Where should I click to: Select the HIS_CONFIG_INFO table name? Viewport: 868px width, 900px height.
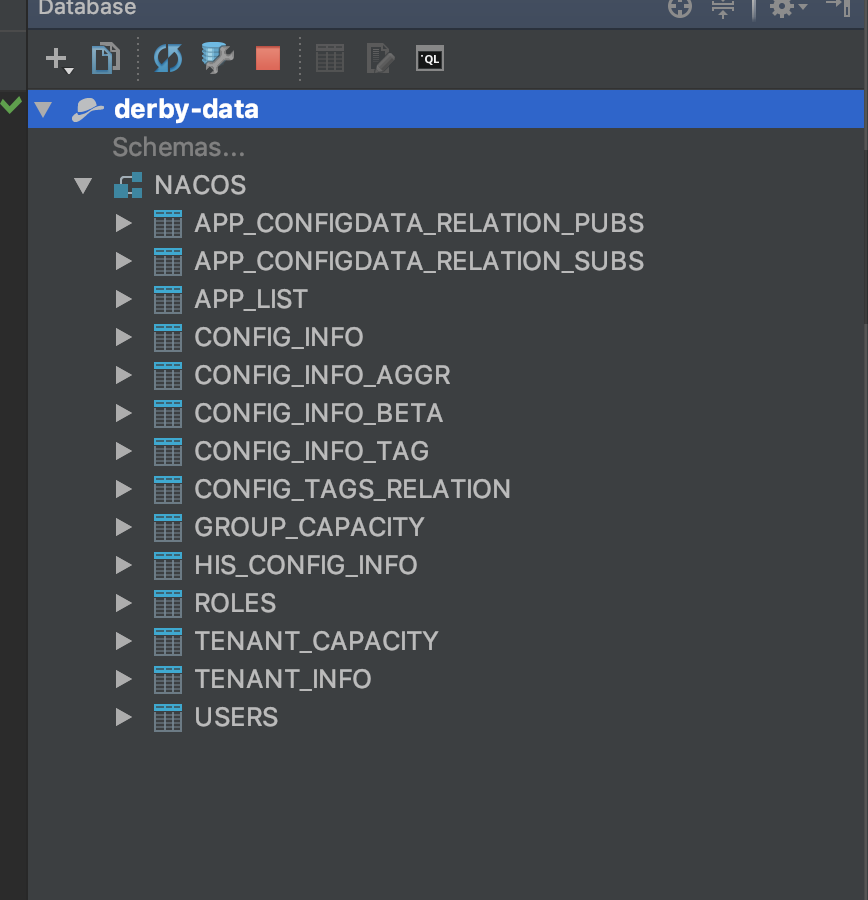click(306, 565)
